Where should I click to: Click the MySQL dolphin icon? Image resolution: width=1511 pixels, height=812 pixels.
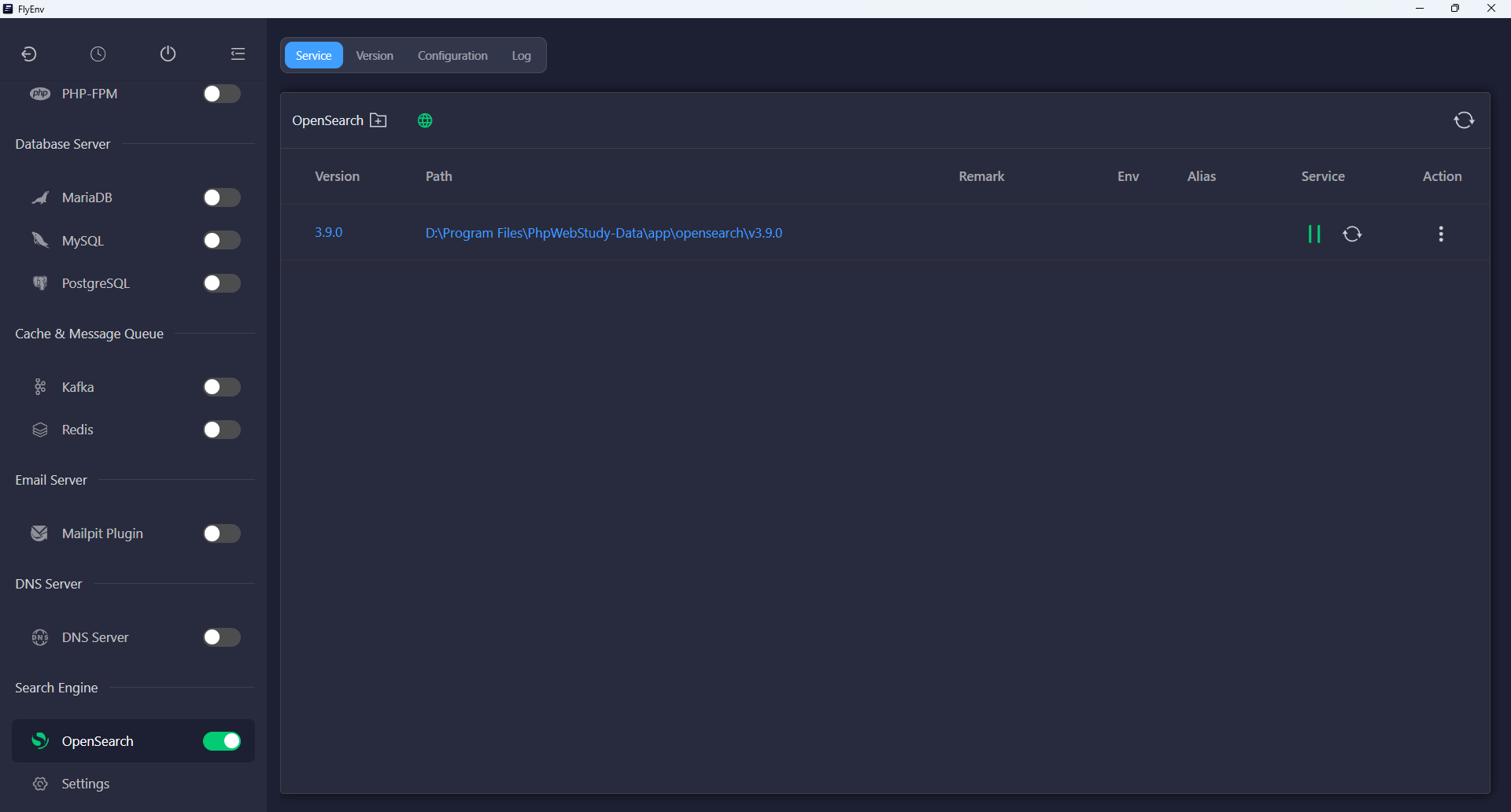point(40,240)
